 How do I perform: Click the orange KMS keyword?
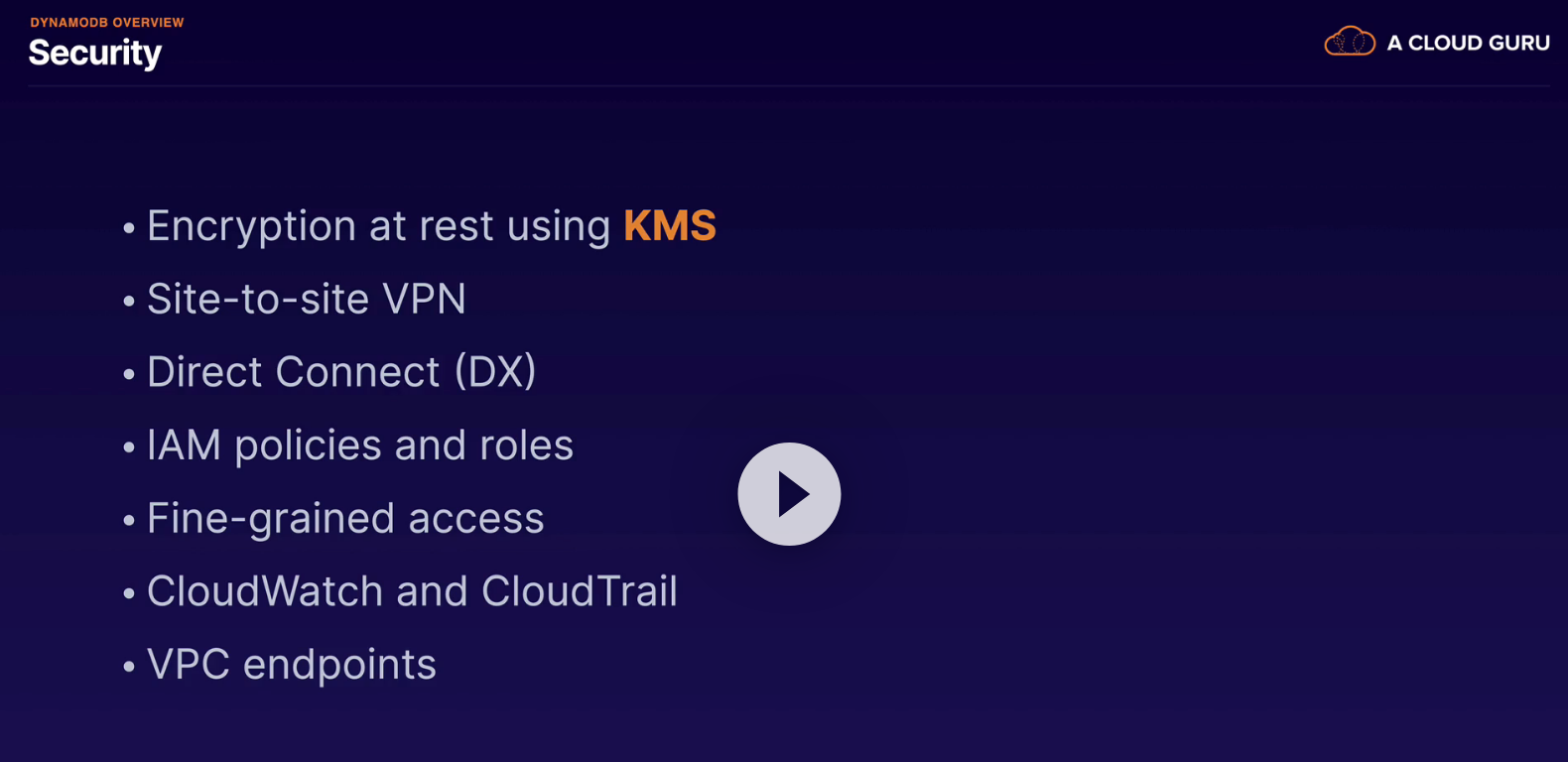[670, 226]
